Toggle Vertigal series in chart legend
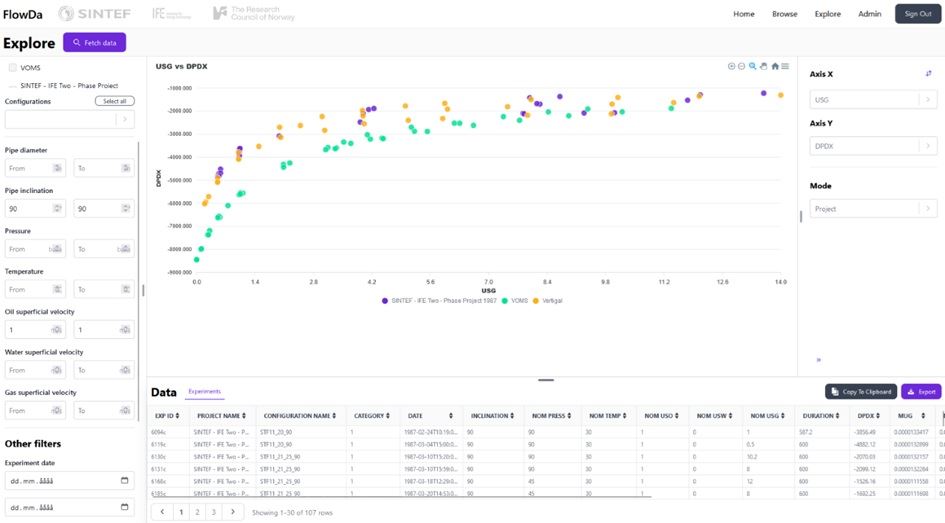 pyautogui.click(x=549, y=300)
